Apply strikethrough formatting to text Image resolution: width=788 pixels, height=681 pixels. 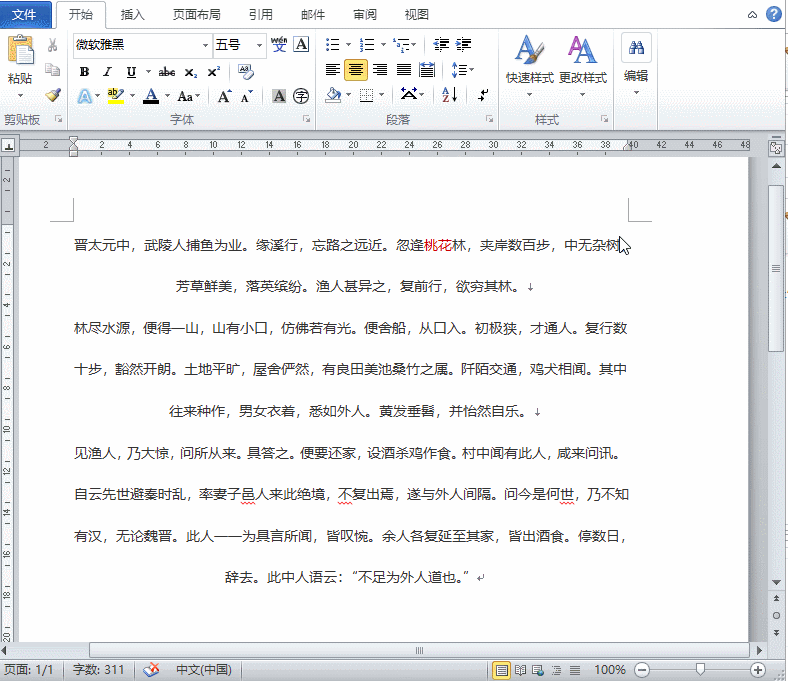(x=167, y=72)
